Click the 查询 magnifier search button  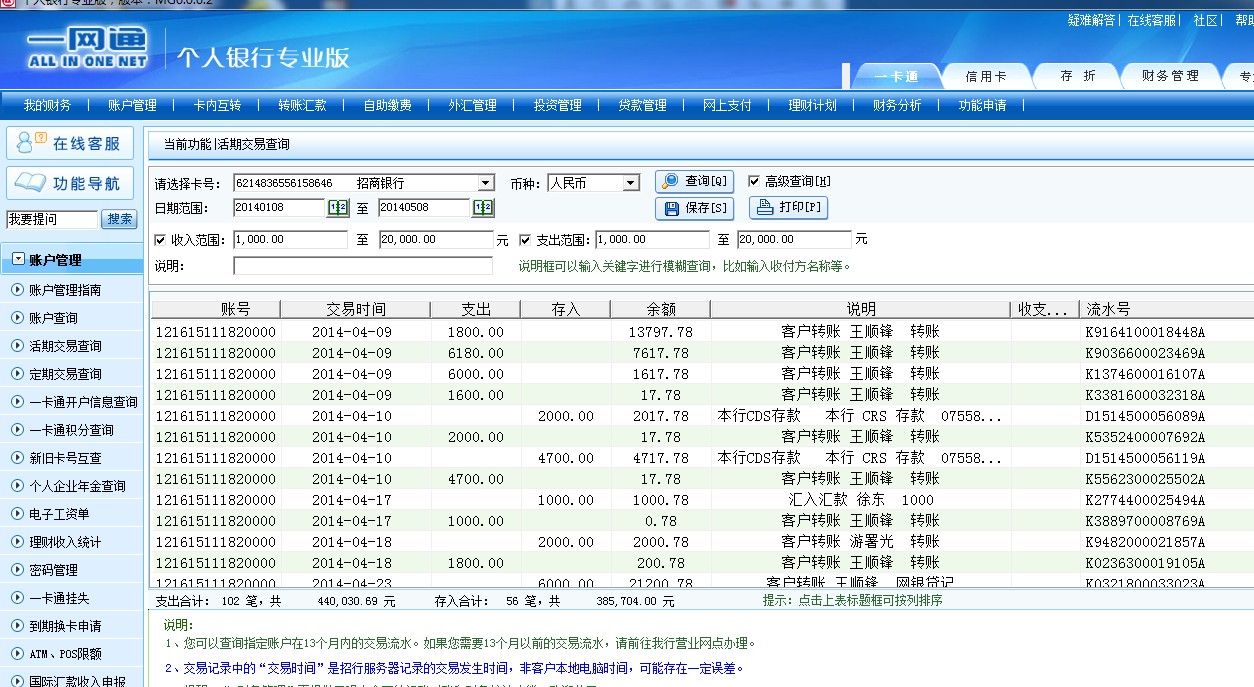tap(695, 182)
